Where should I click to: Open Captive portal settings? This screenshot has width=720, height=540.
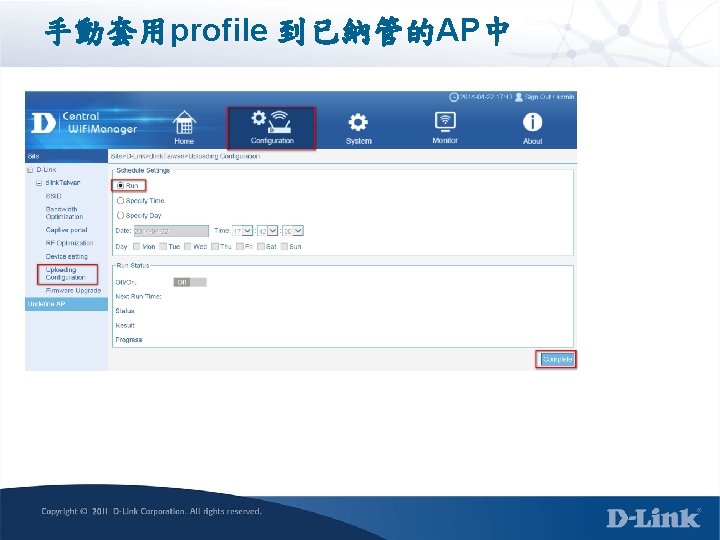(66, 230)
